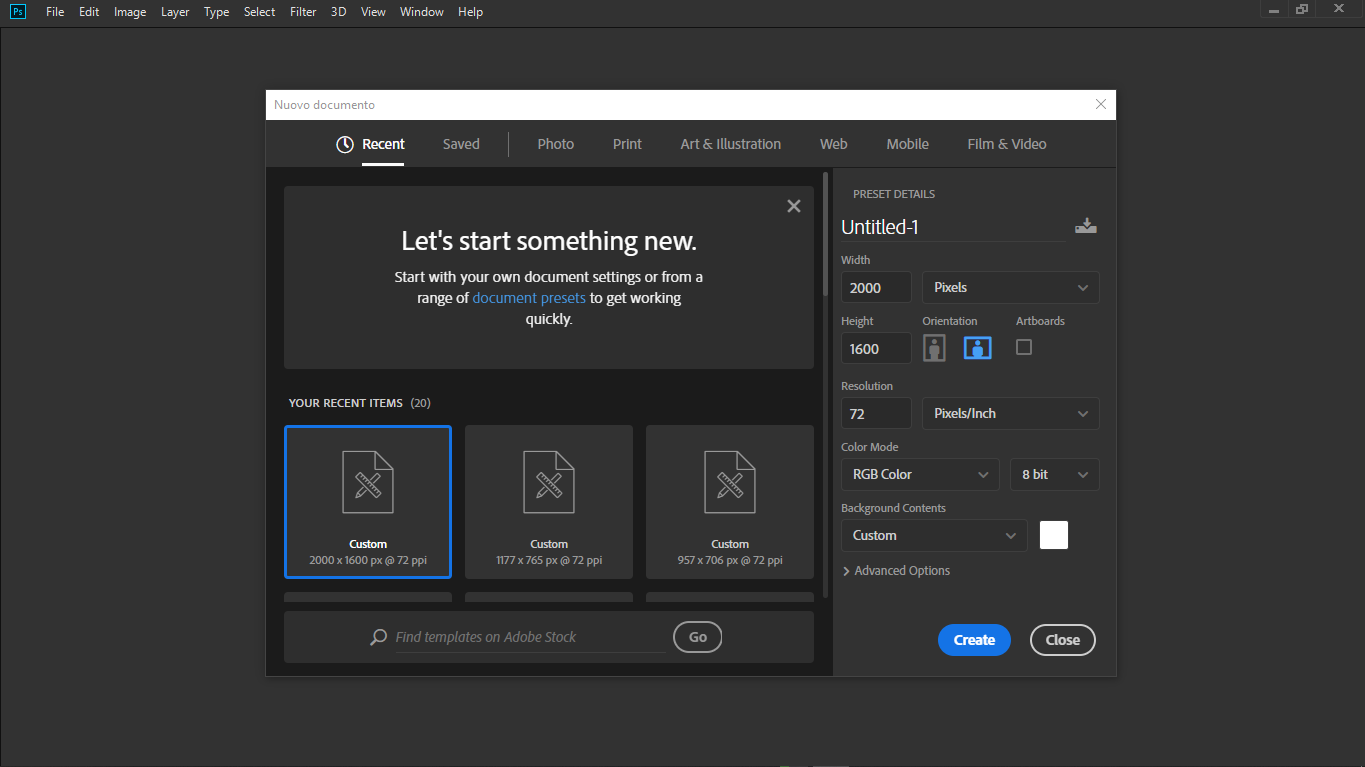Click the white background color swatch
1365x767 pixels.
tap(1054, 535)
